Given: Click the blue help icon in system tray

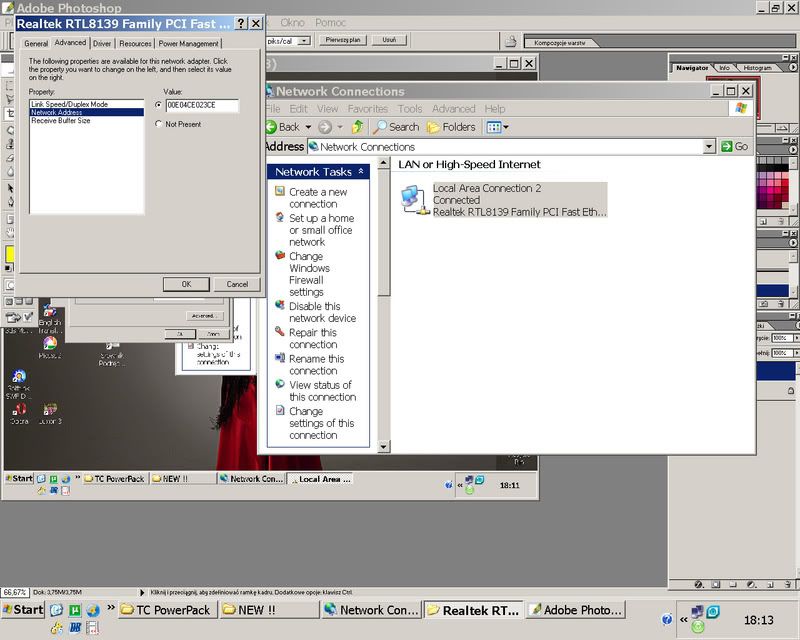Looking at the screenshot, I should click(x=667, y=620).
